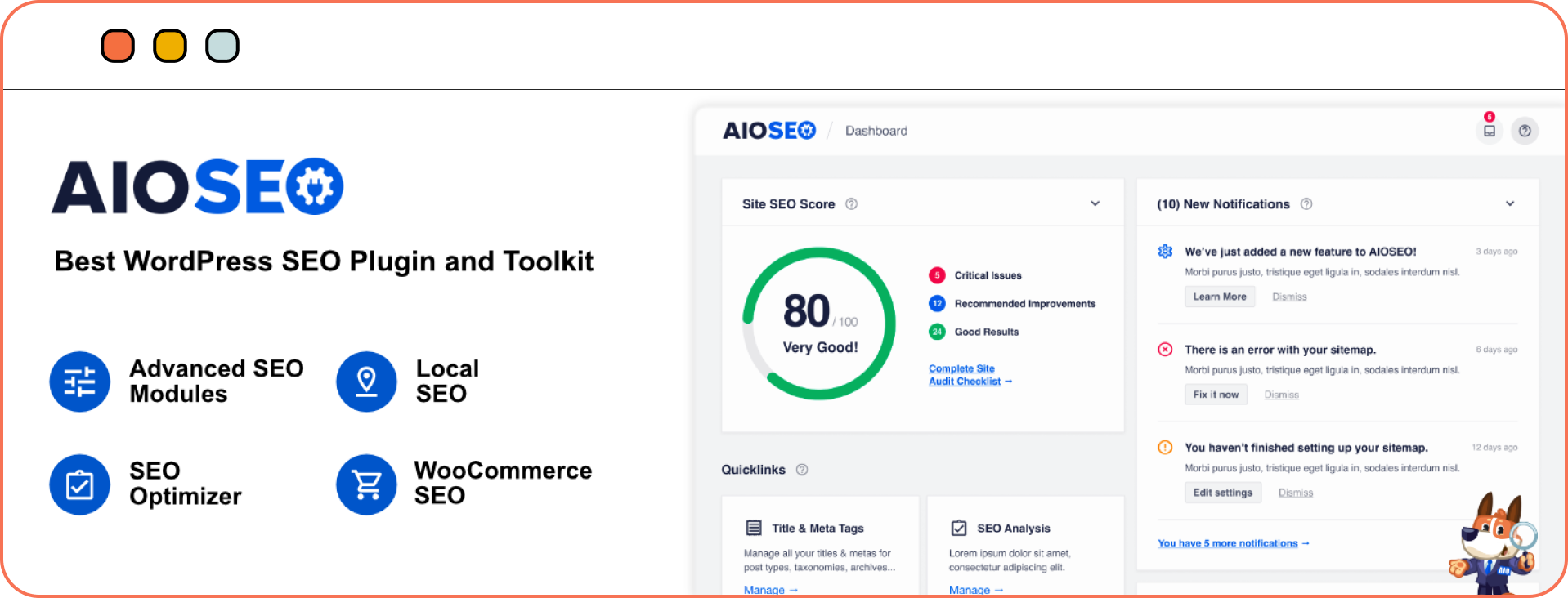Click the Title & Meta Tags document icon
The height and width of the screenshot is (598, 1568).
[754, 529]
